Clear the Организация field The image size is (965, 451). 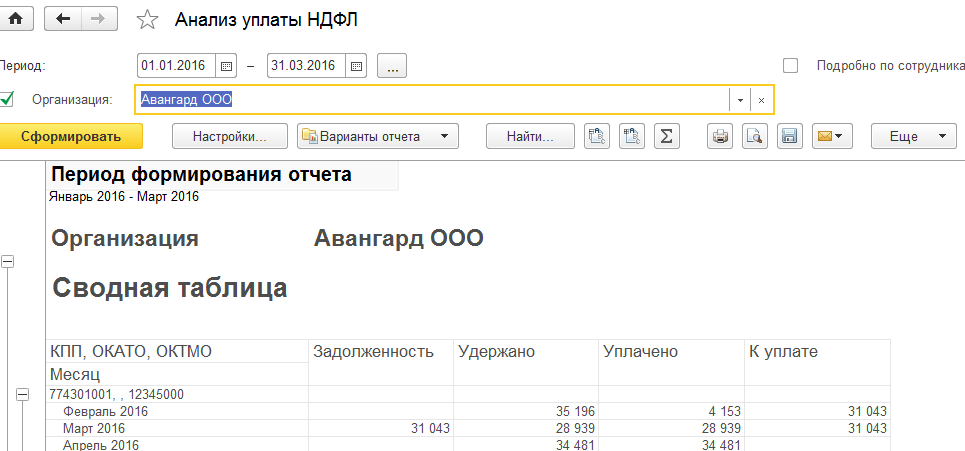761,100
